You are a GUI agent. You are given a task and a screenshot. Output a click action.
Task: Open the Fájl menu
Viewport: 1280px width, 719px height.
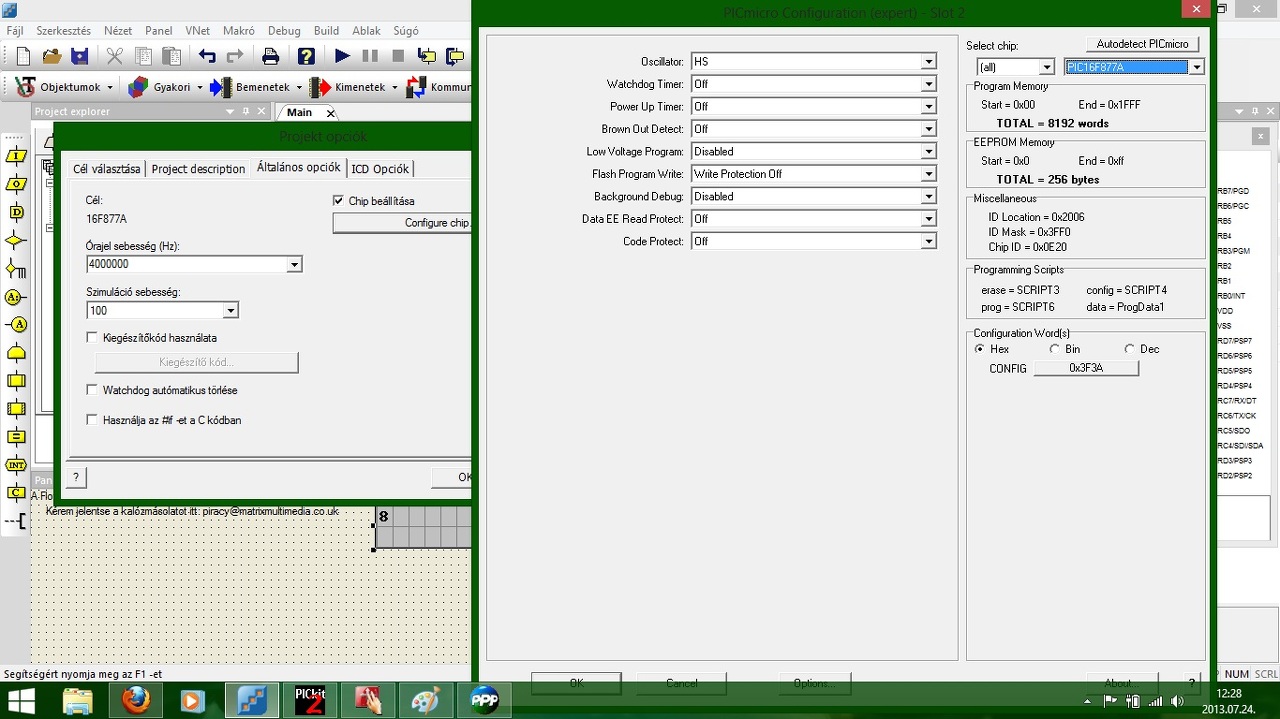[x=15, y=31]
